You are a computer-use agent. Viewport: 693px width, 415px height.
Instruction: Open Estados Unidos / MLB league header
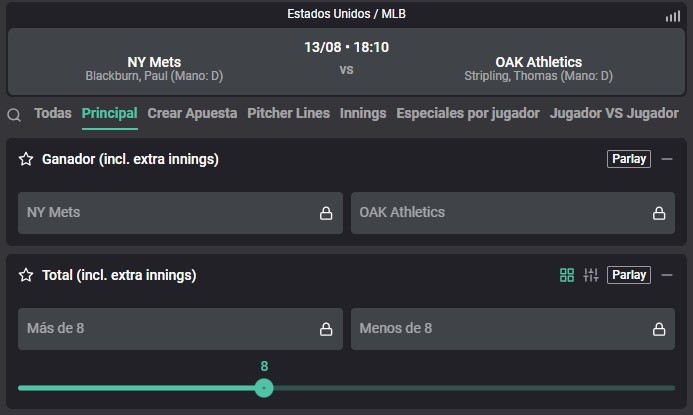pos(346,14)
